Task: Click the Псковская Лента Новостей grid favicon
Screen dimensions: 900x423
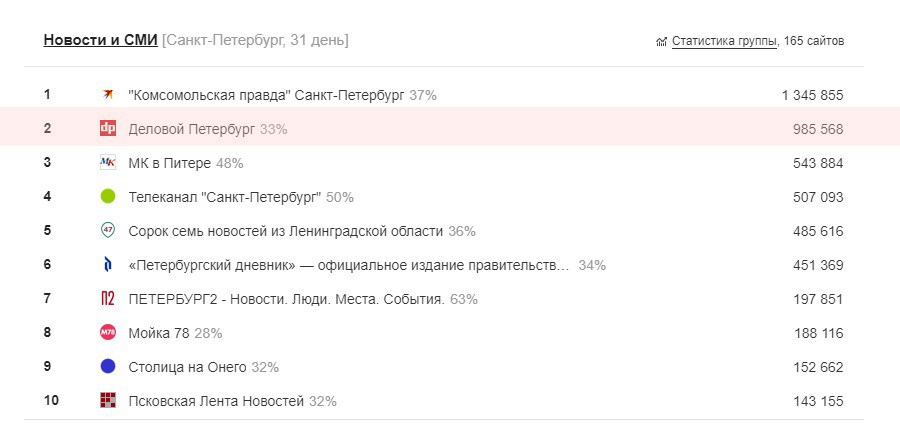Action: click(x=108, y=401)
